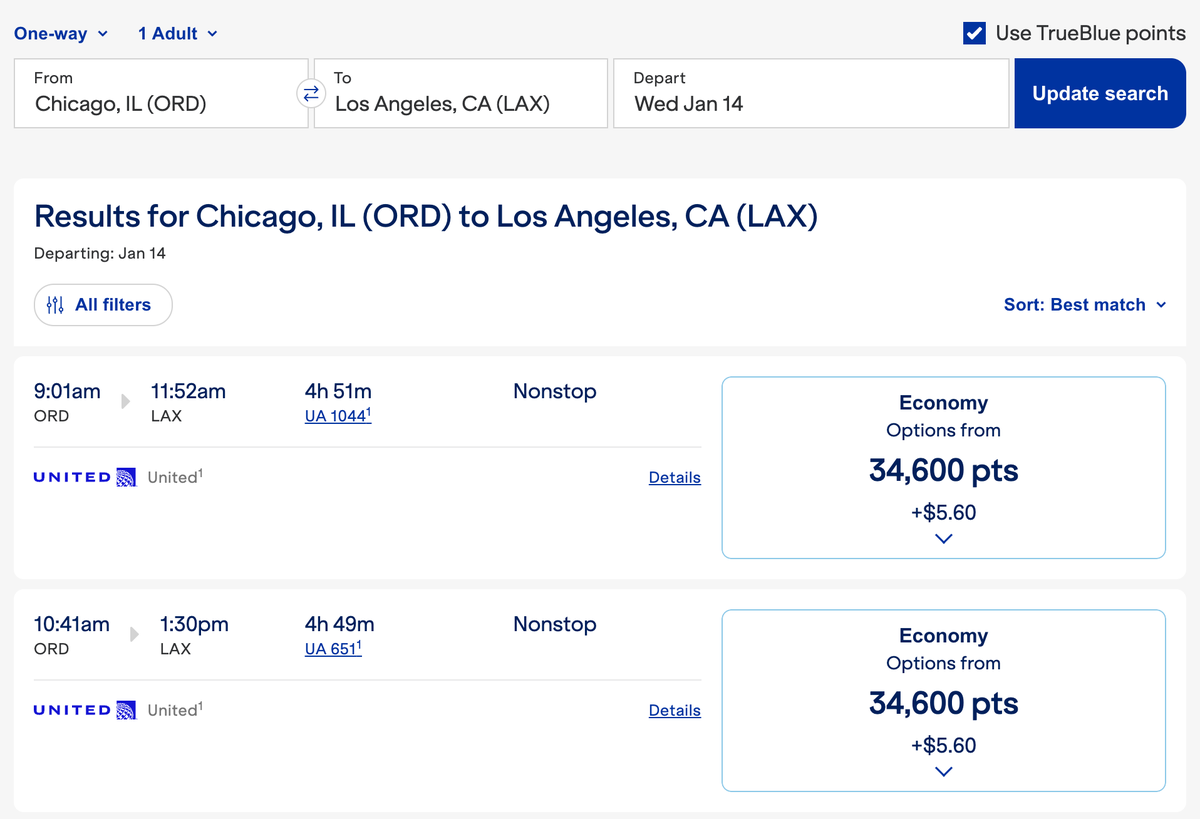Uncheck Use TrueBlue points checkbox

point(974,33)
